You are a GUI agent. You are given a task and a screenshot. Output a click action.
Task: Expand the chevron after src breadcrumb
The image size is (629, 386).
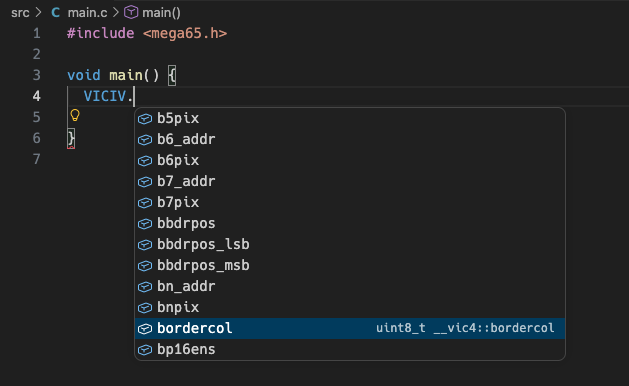[39, 12]
